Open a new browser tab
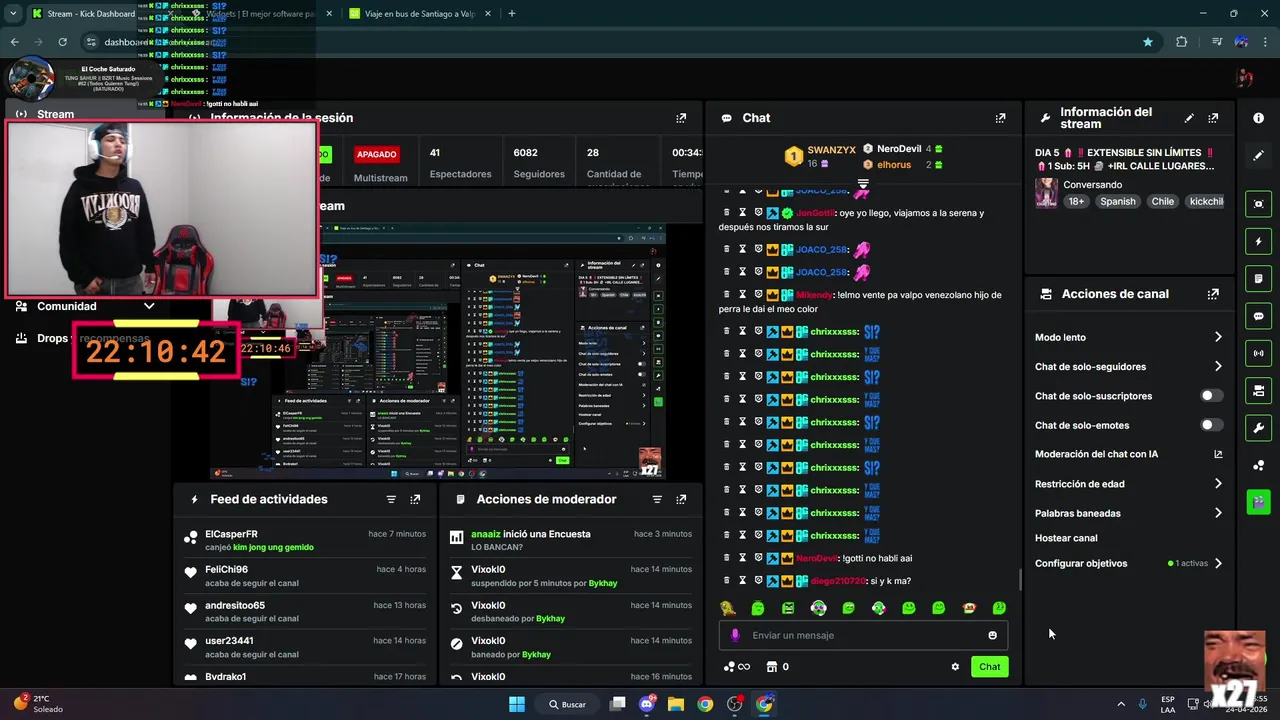Screen dimensions: 1280x720 511,14
